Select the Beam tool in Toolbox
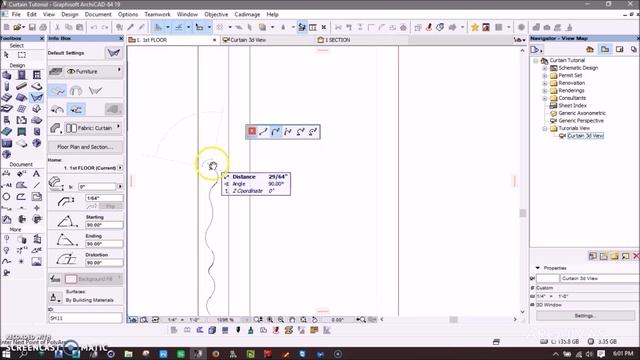Screen dimensions: 640x360 click(22, 86)
